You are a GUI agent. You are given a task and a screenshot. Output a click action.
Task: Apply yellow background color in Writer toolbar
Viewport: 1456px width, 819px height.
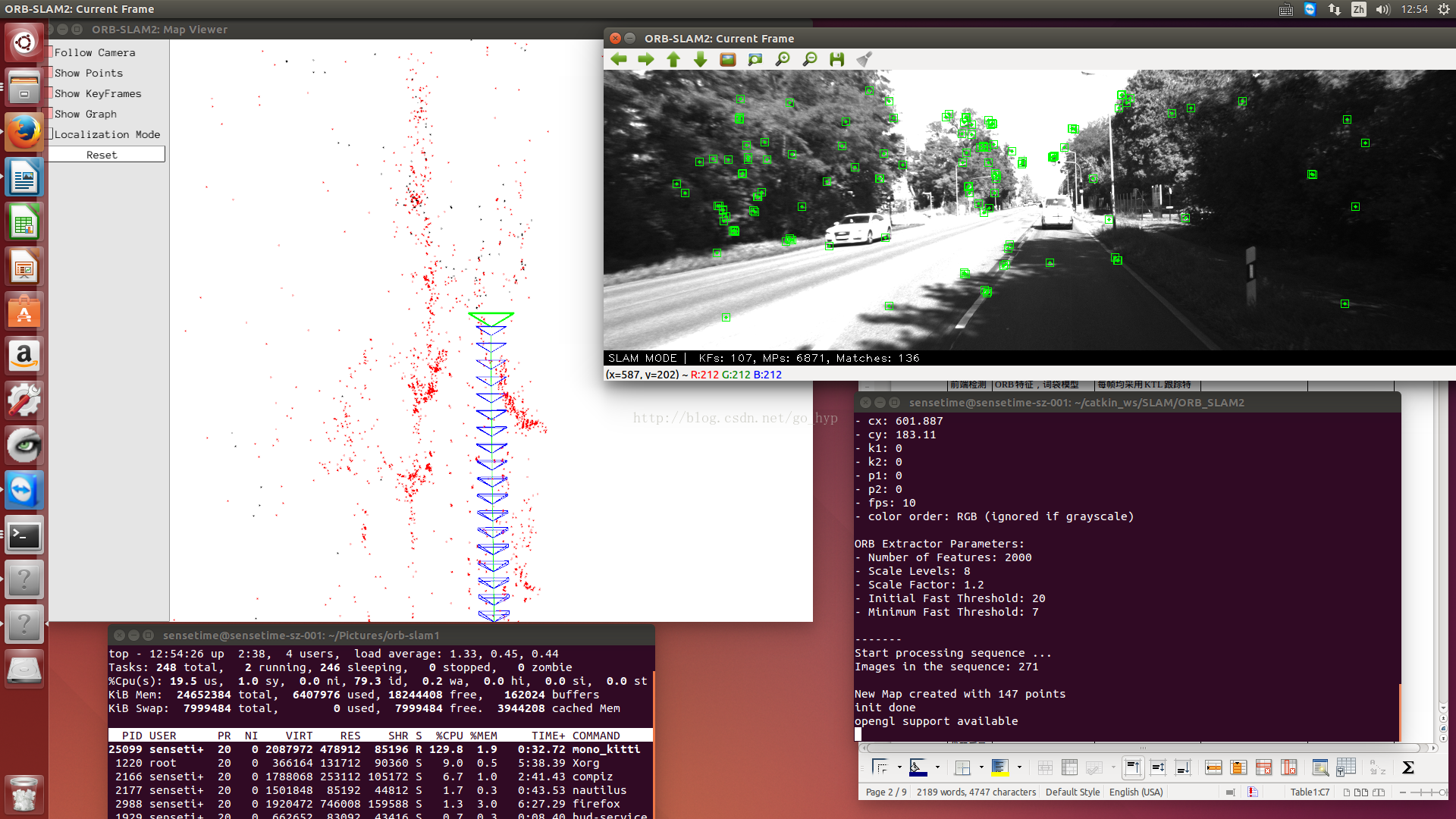(x=1000, y=767)
